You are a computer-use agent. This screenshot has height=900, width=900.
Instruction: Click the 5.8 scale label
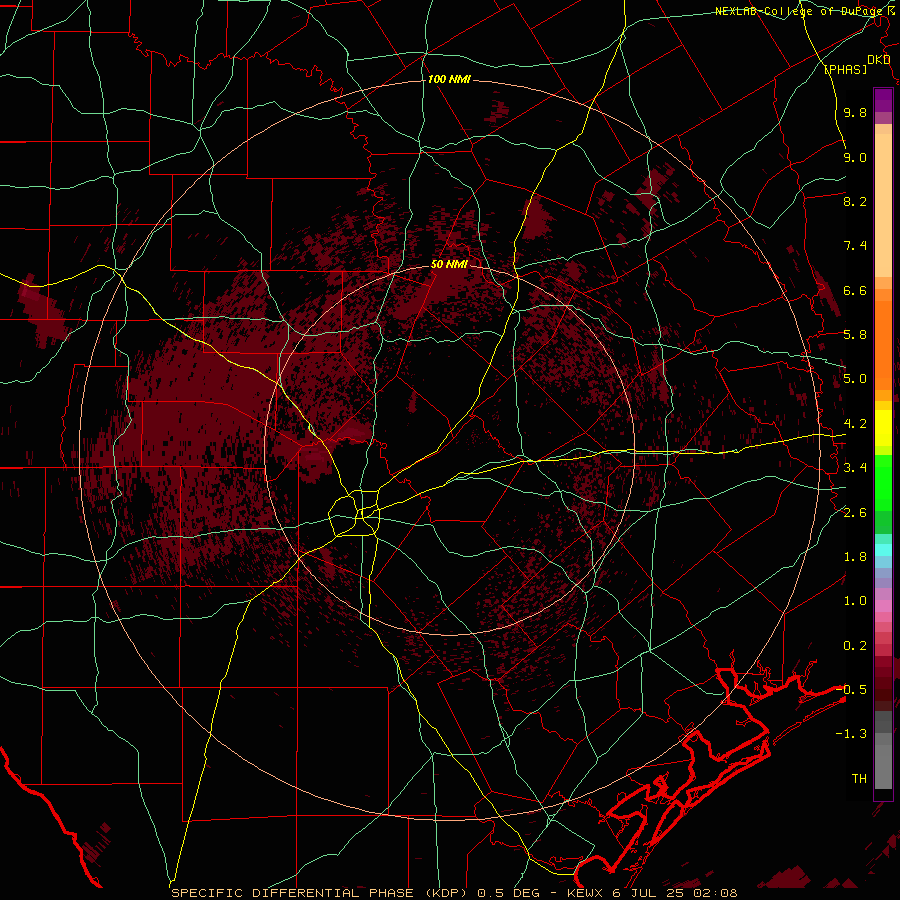(855, 335)
